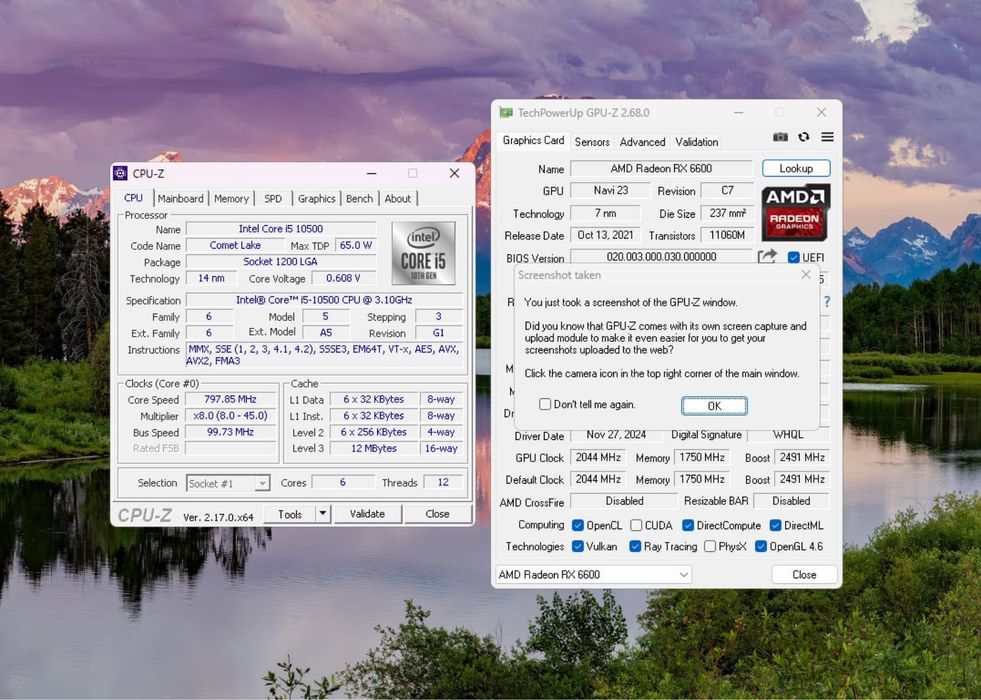Click the BIOS share export icon
981x700 pixels.
[767, 256]
